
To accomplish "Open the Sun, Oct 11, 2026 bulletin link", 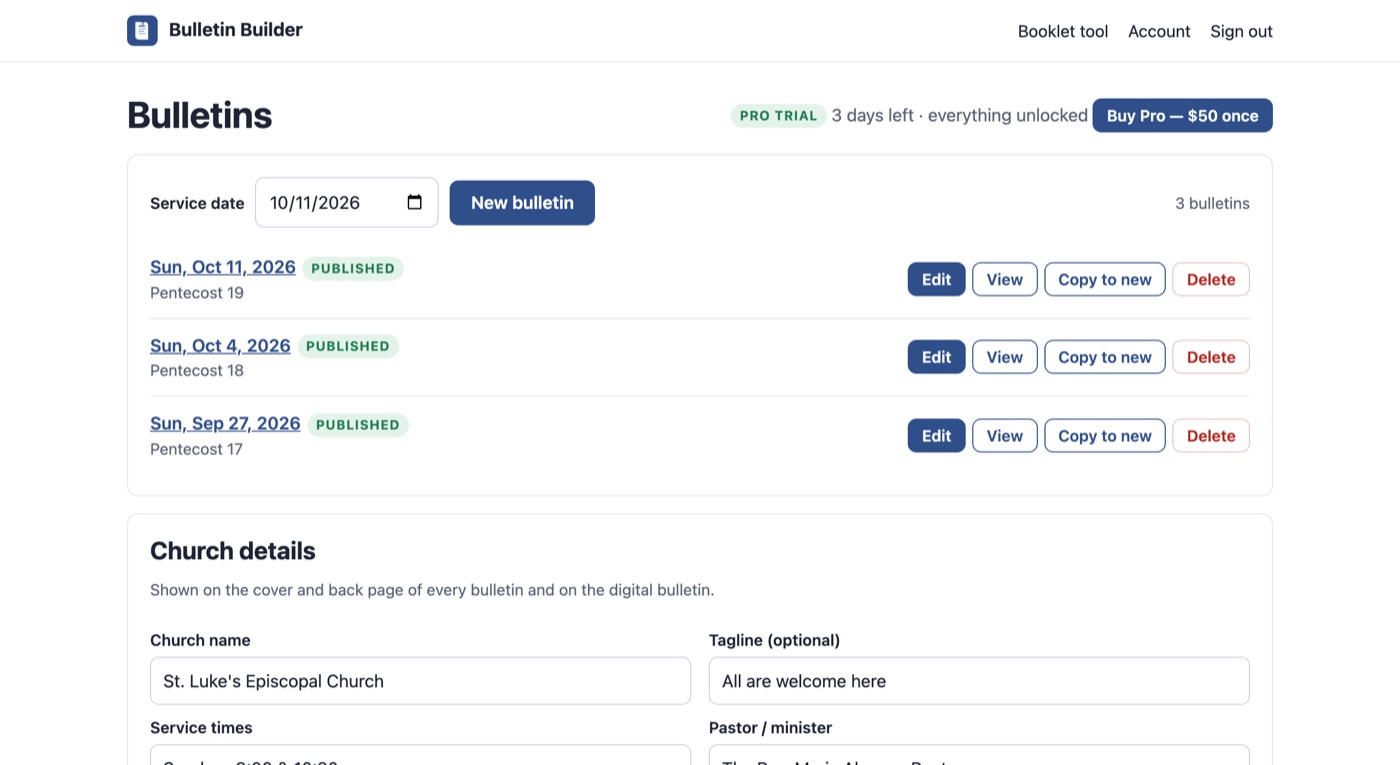I will (223, 267).
